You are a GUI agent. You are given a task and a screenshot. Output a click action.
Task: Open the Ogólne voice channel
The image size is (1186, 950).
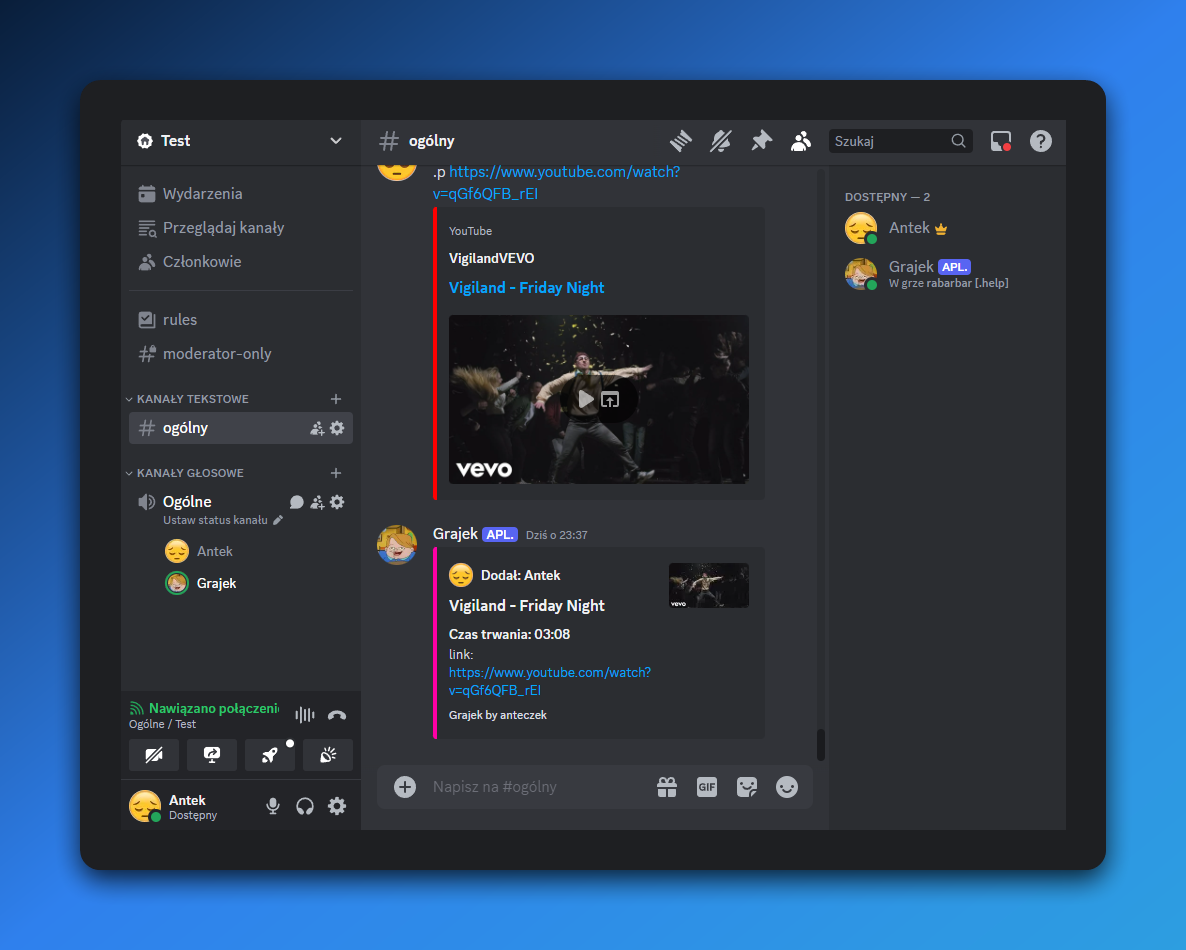(x=187, y=501)
